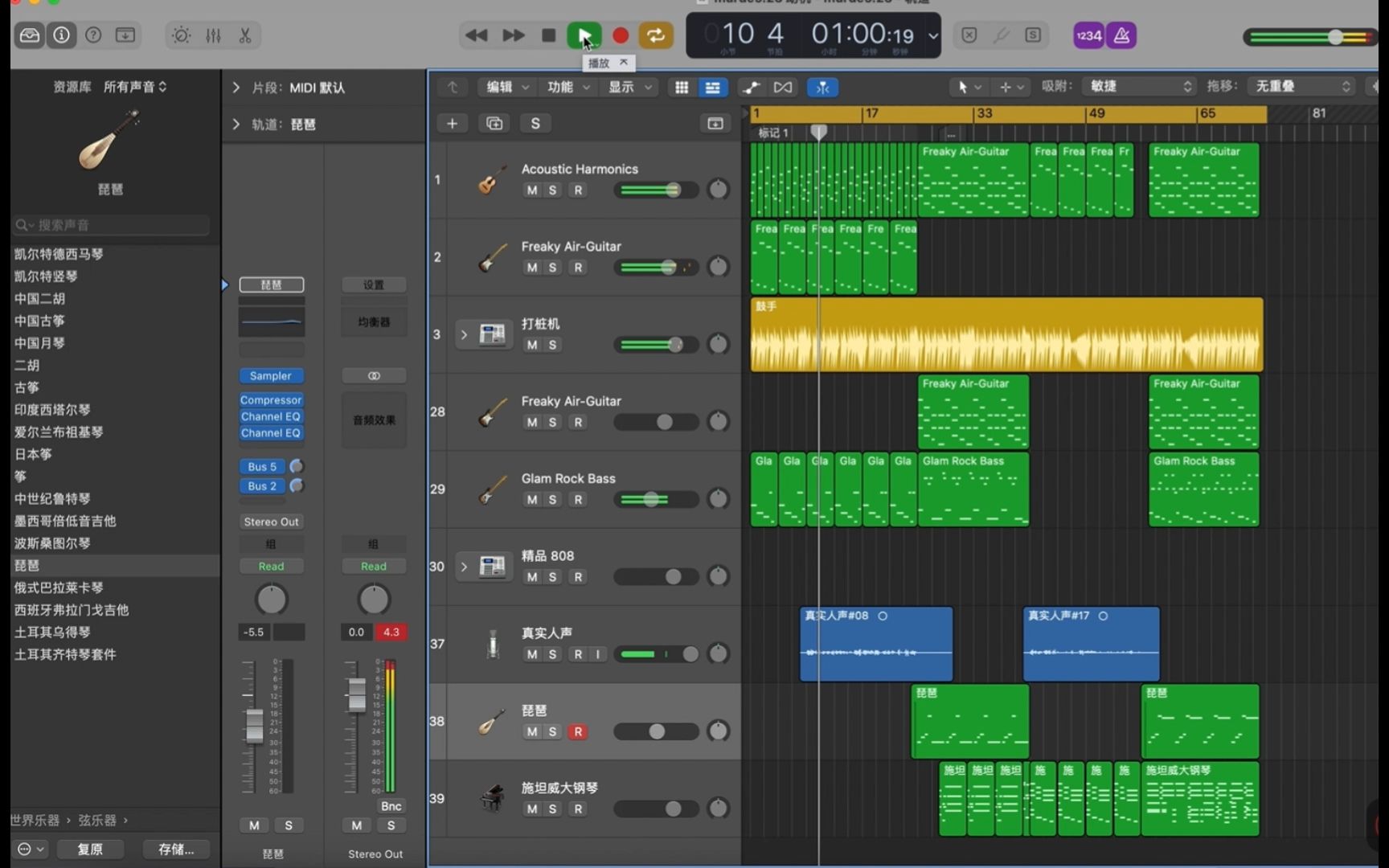
Task: Click the Tuner icon in control bar
Action: click(x=1001, y=35)
